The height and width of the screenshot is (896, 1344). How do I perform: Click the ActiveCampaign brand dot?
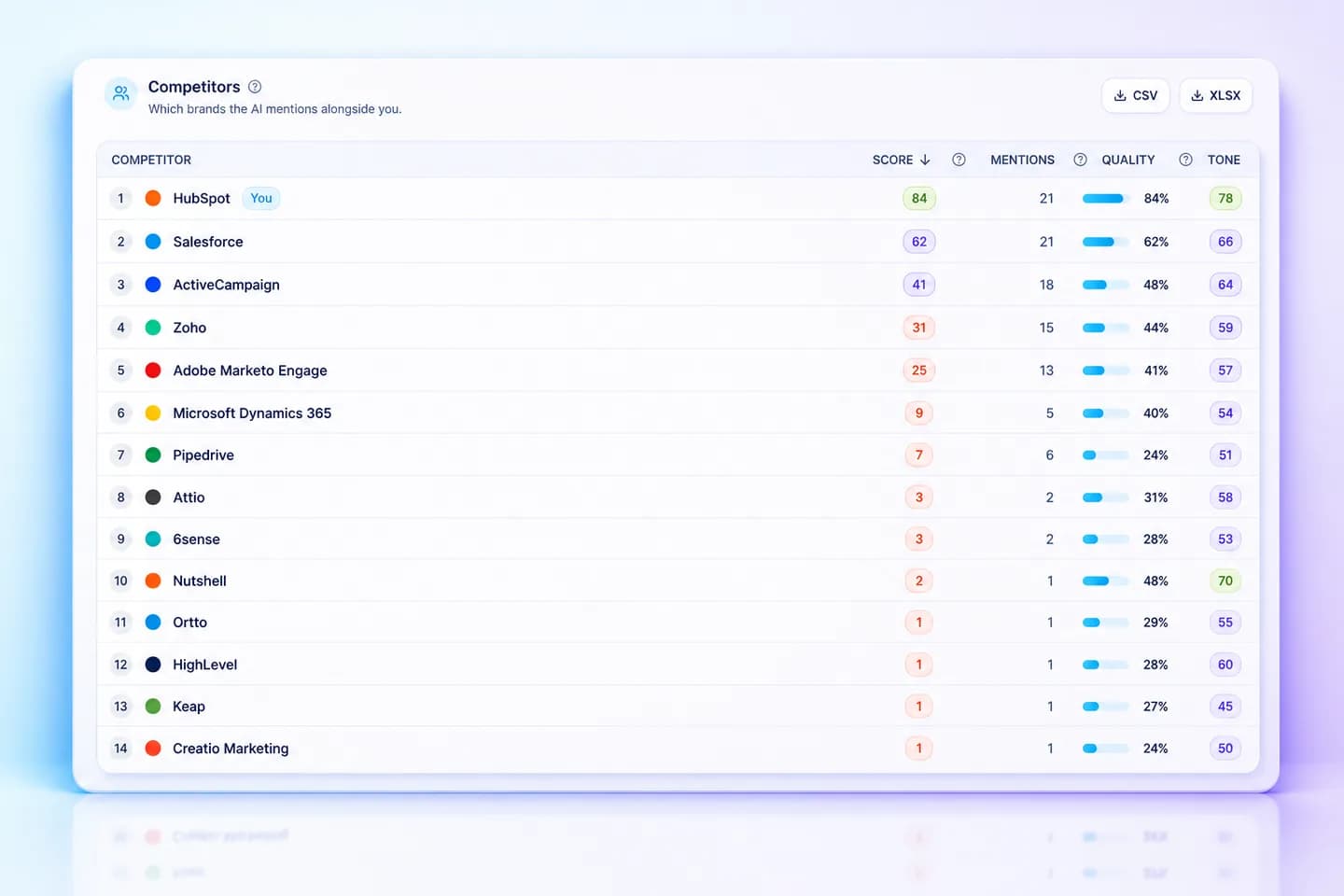tap(153, 285)
